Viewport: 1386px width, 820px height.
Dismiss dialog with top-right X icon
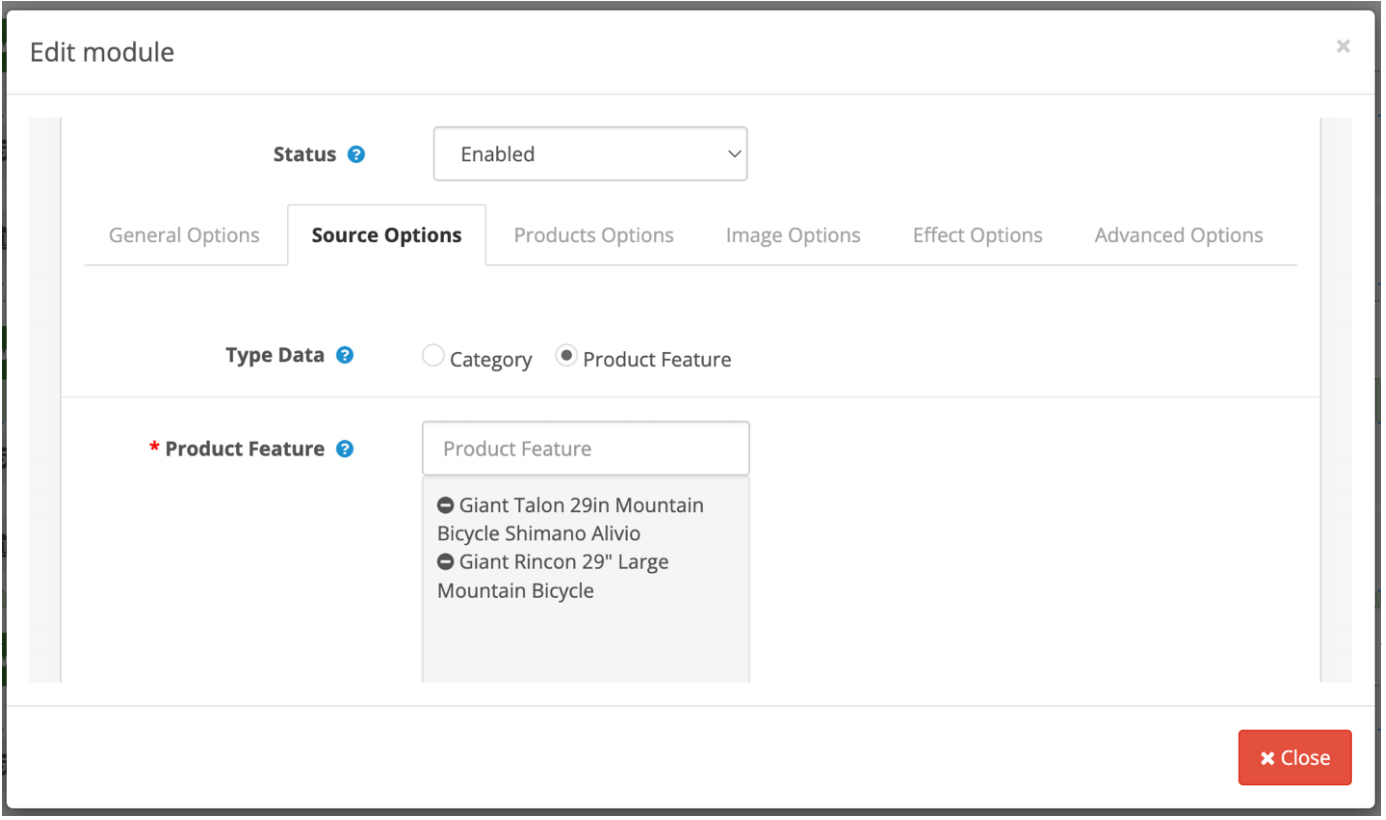point(1343,46)
